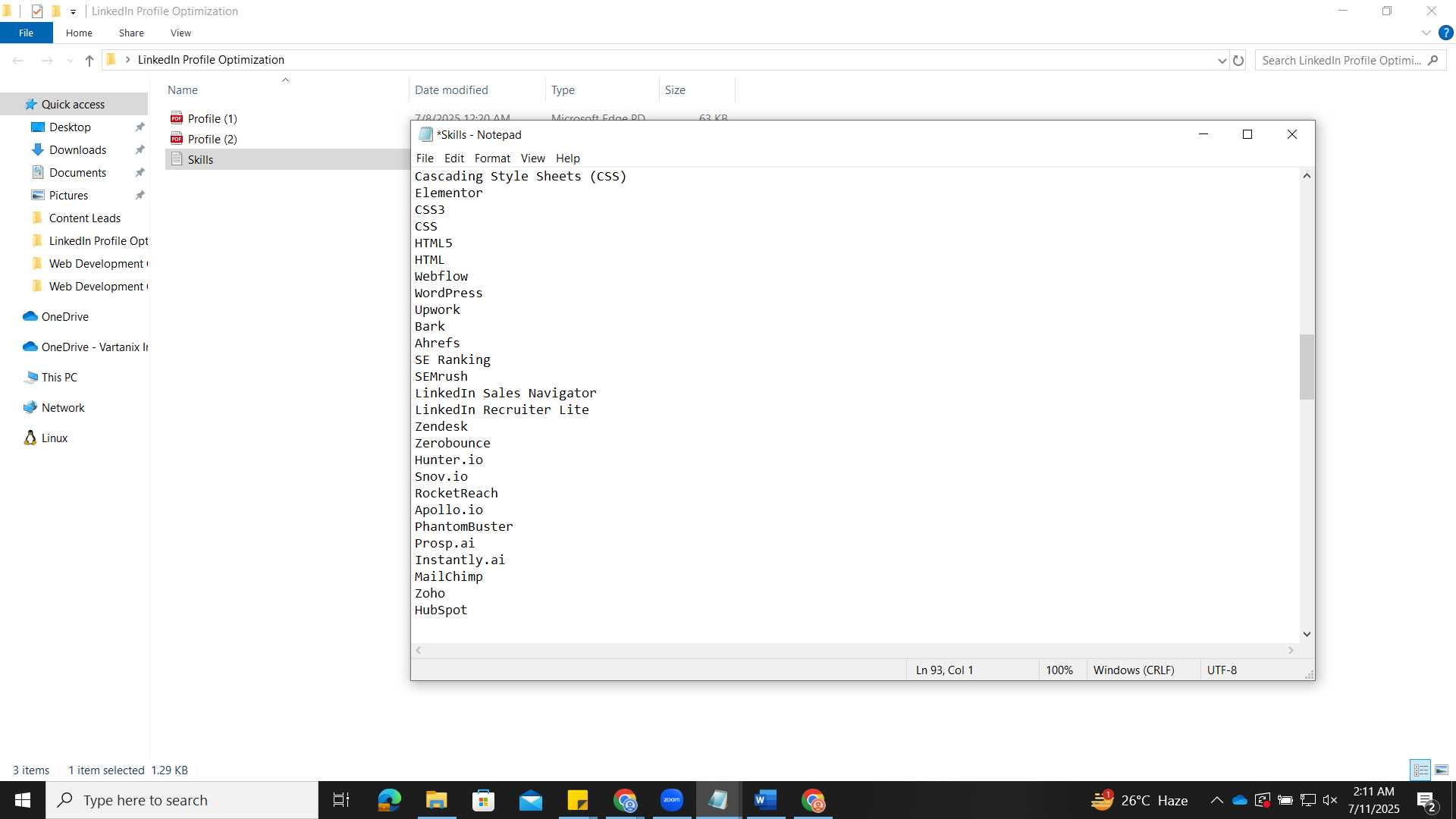Image resolution: width=1456 pixels, height=819 pixels.
Task: Click the taskbar search box
Action: (x=182, y=800)
